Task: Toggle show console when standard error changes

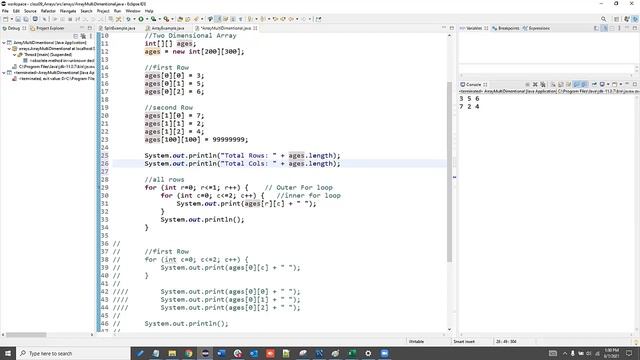Action: (x=584, y=84)
